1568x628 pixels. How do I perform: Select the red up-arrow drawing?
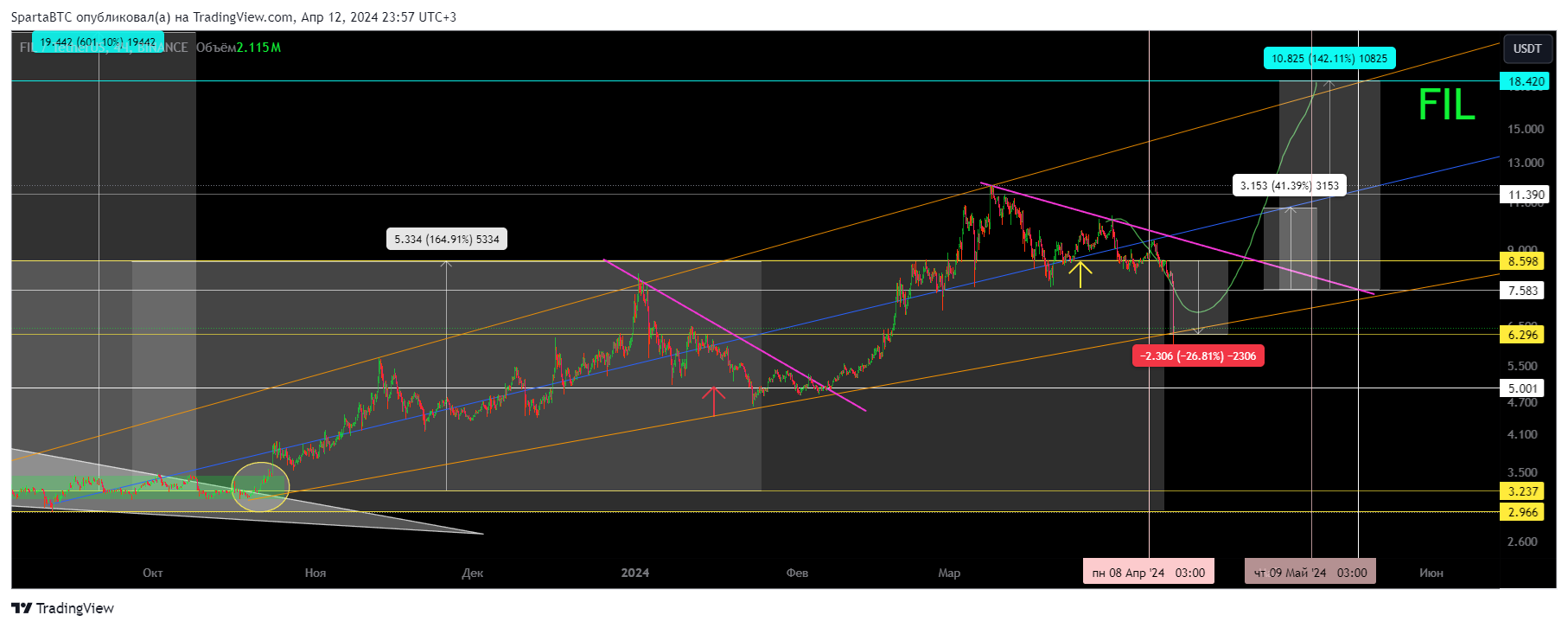click(713, 401)
